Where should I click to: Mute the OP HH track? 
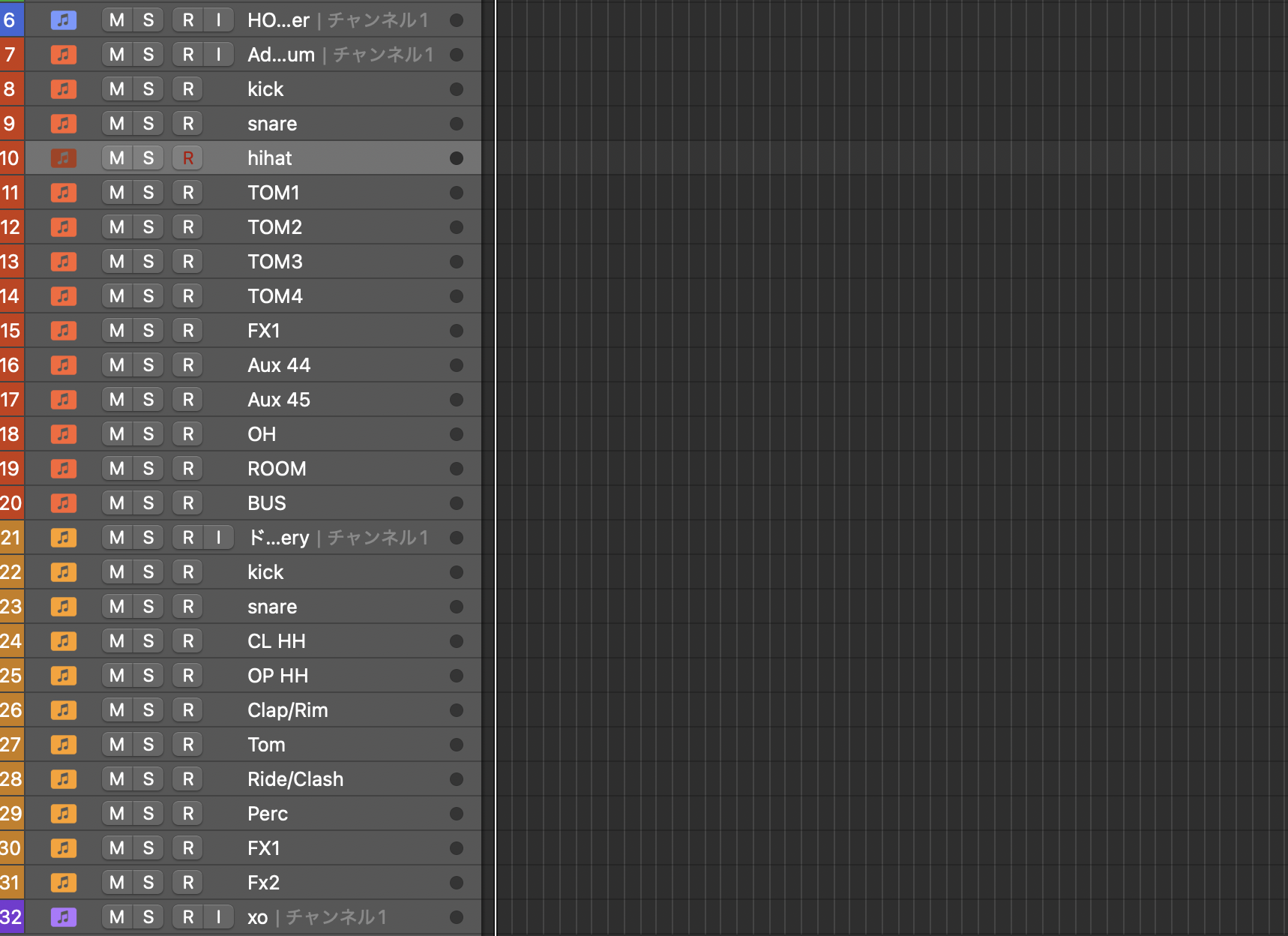[x=117, y=676]
